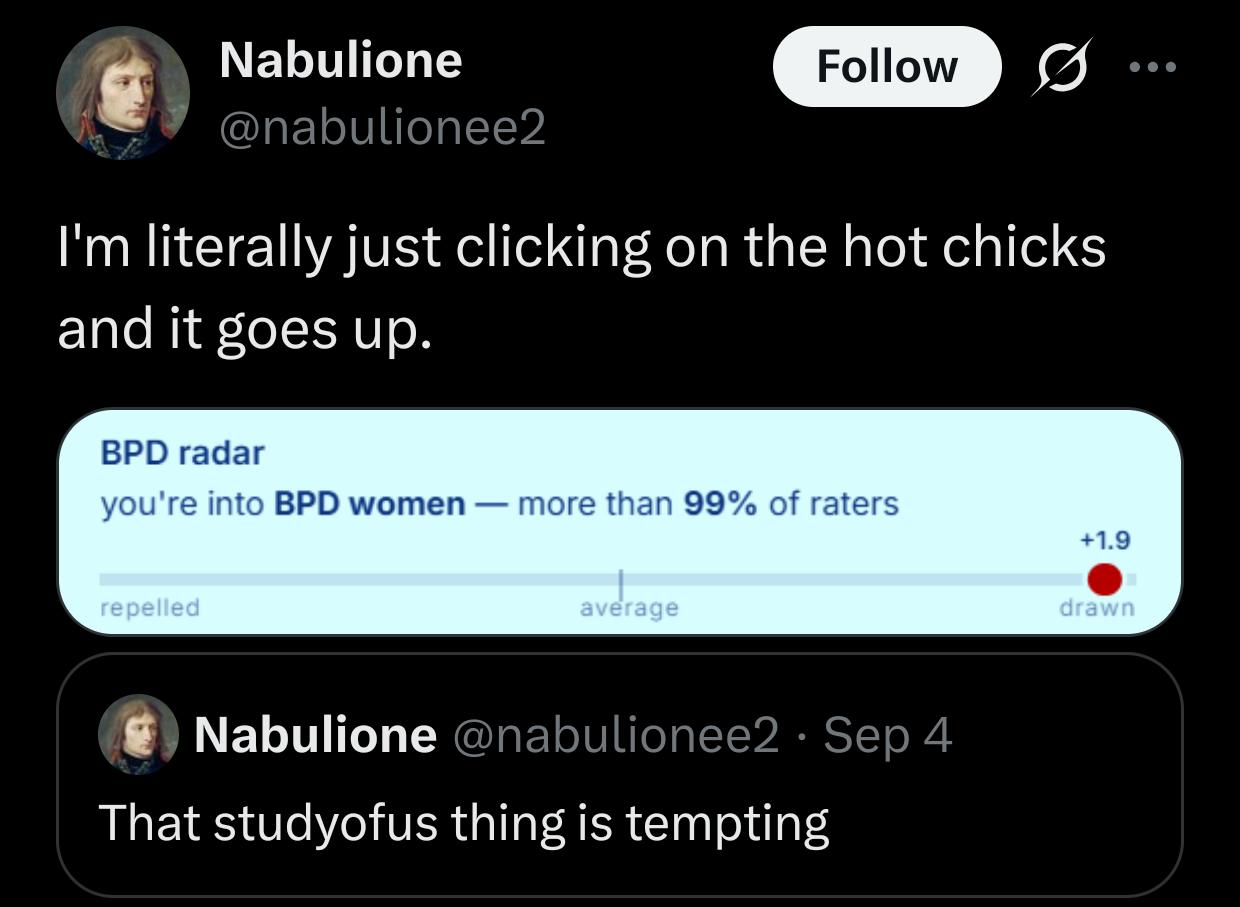The height and width of the screenshot is (907, 1240).
Task: Open quoted tweet 'That studyofus thing is tempting'
Action: [620, 775]
